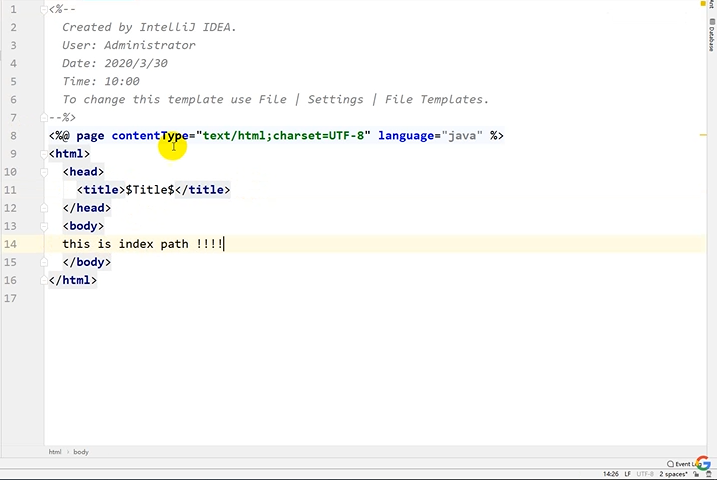
Task: Click the page directive keyword
Action: (x=90, y=136)
